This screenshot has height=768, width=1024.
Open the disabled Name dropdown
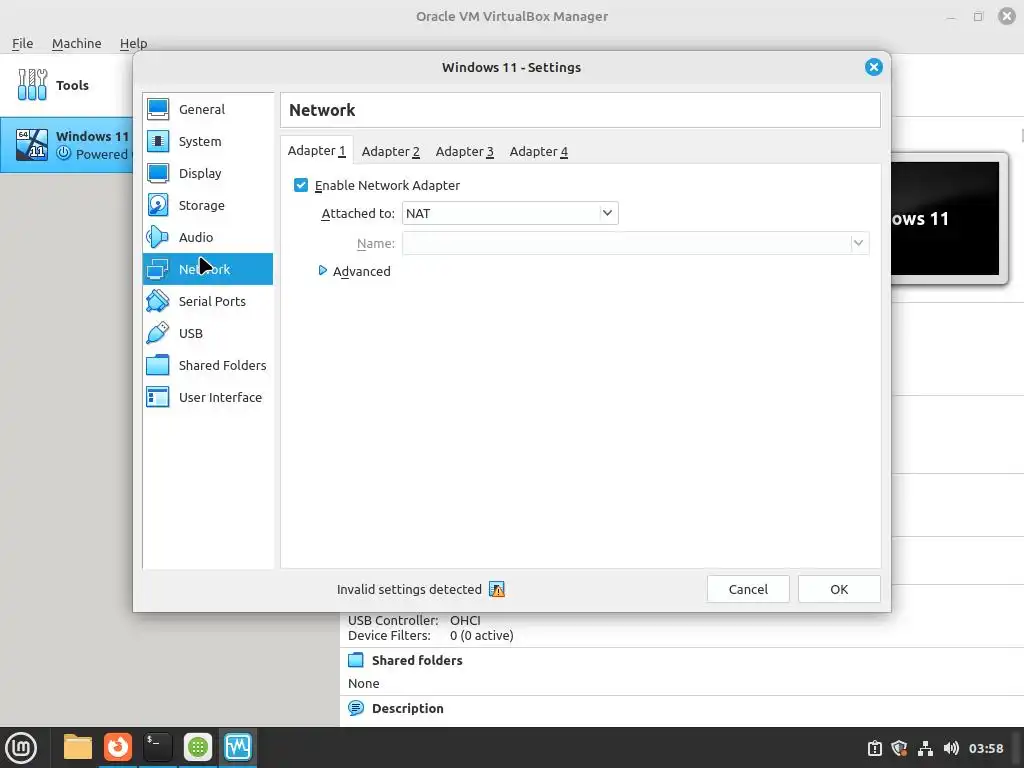point(635,244)
